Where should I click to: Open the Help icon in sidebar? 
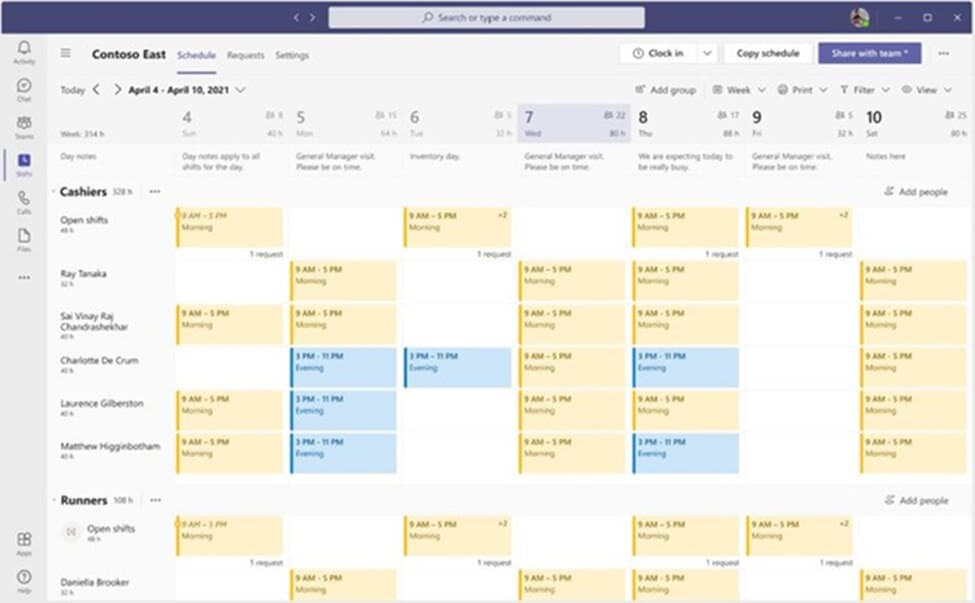pos(24,581)
